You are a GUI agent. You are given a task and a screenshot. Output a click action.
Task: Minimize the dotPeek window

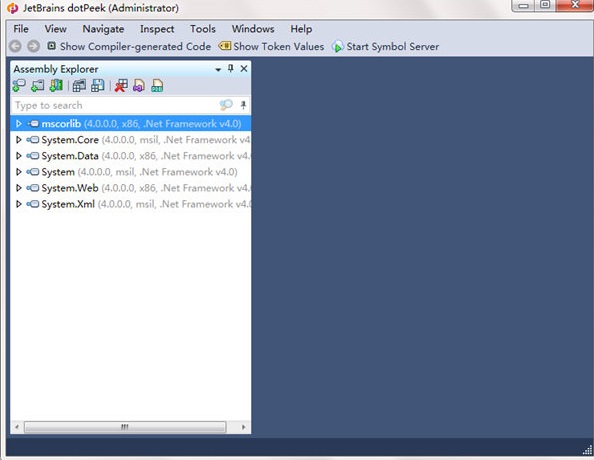click(524, 5)
